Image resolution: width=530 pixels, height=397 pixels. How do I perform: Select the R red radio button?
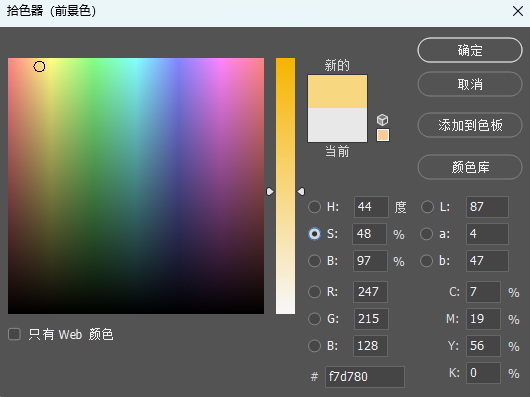(314, 292)
